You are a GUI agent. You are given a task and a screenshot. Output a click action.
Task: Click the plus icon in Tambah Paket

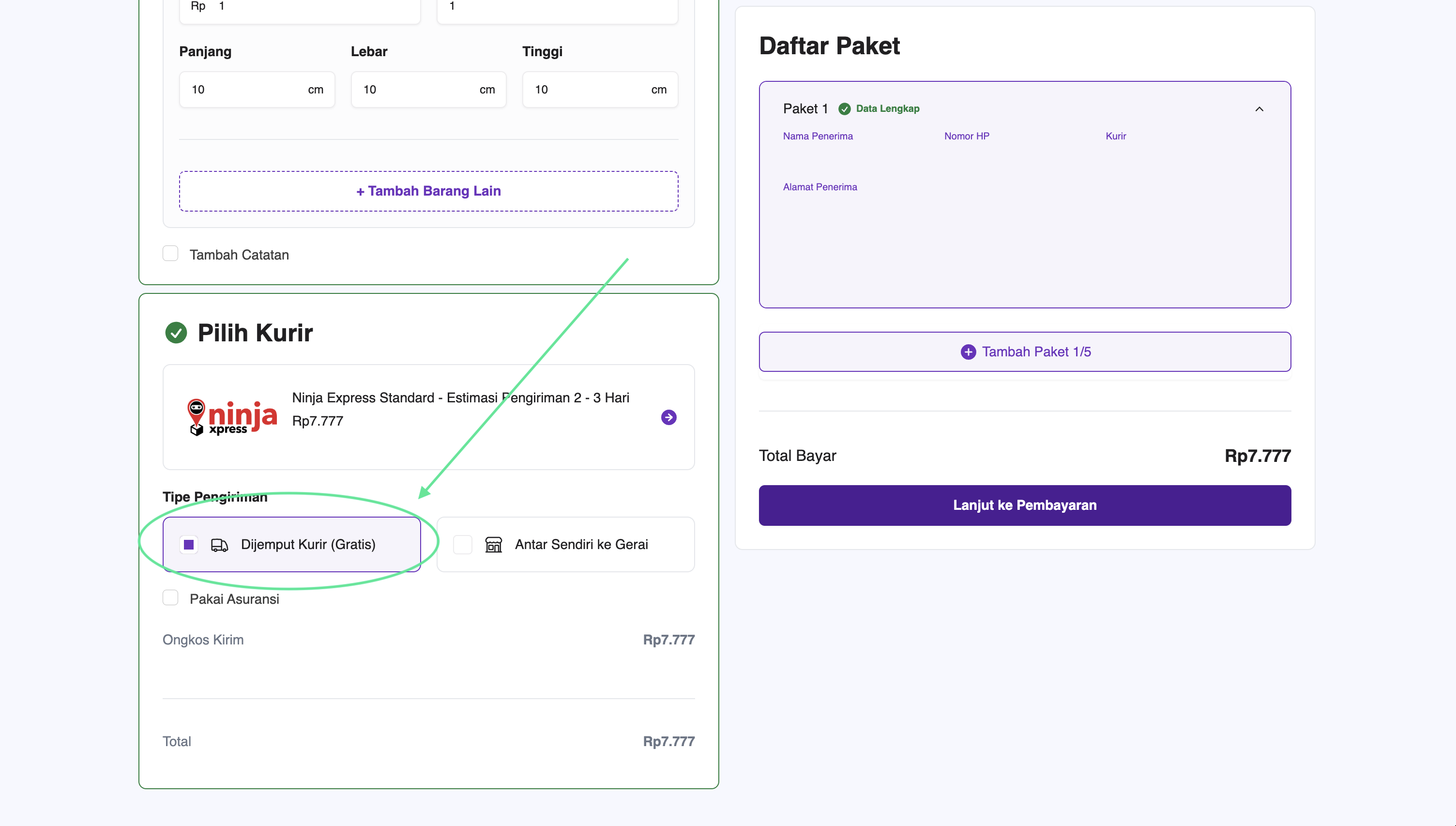pos(968,352)
